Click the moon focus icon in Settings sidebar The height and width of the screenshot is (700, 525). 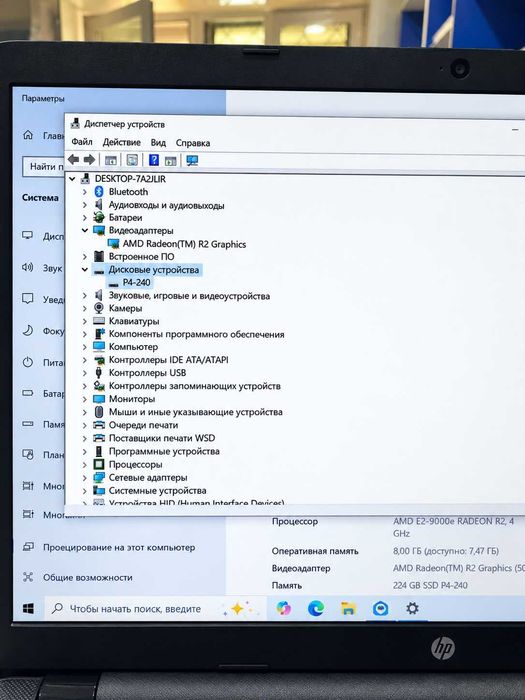tap(28, 330)
